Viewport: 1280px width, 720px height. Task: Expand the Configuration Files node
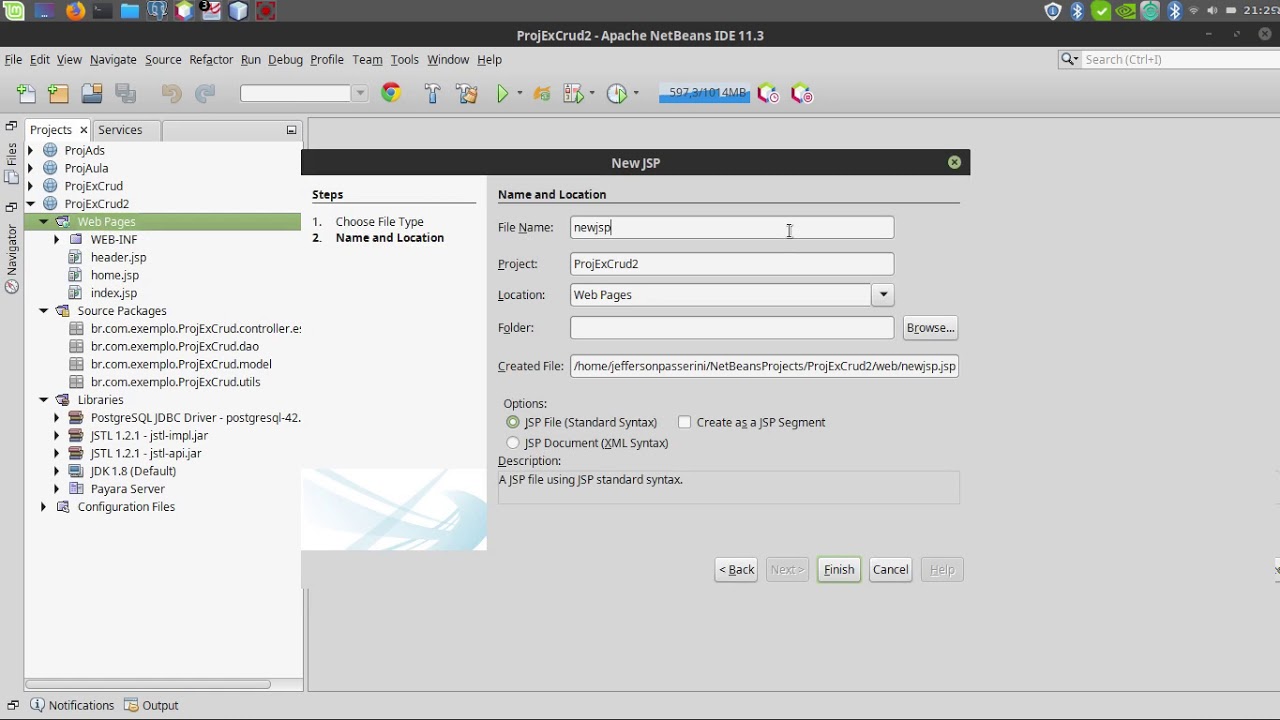[x=43, y=507]
